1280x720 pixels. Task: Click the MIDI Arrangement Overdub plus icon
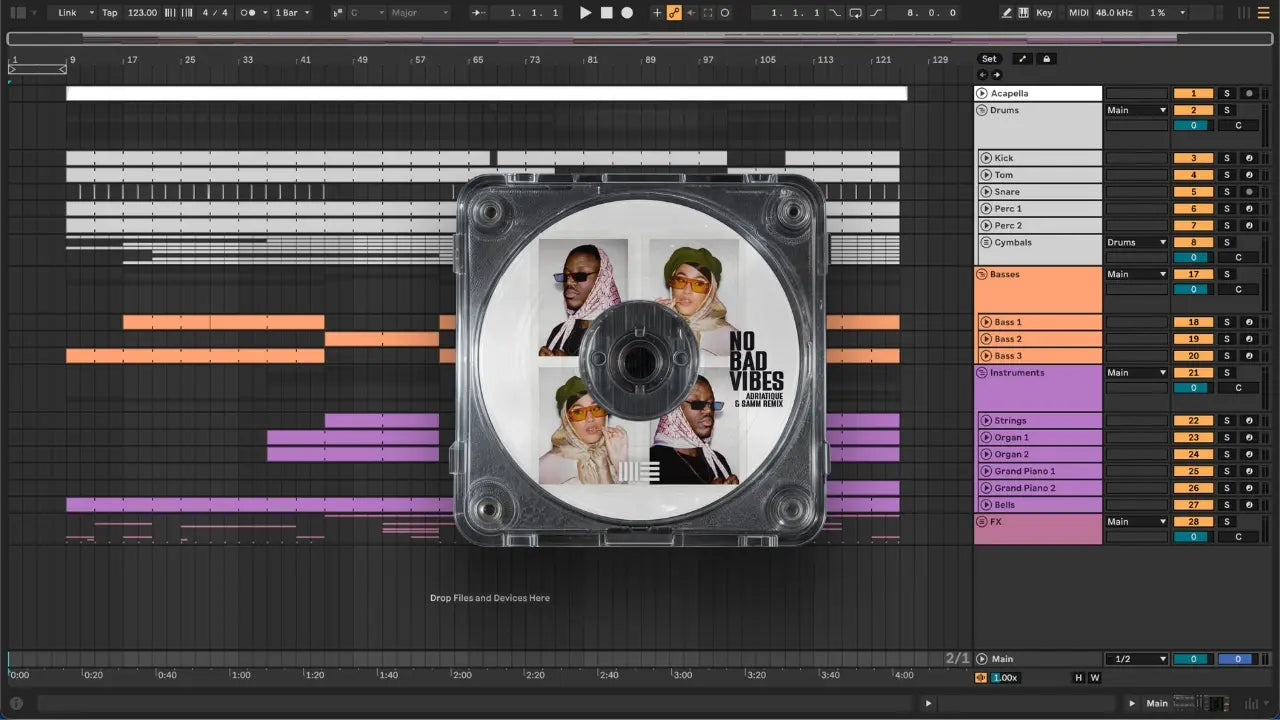(657, 13)
